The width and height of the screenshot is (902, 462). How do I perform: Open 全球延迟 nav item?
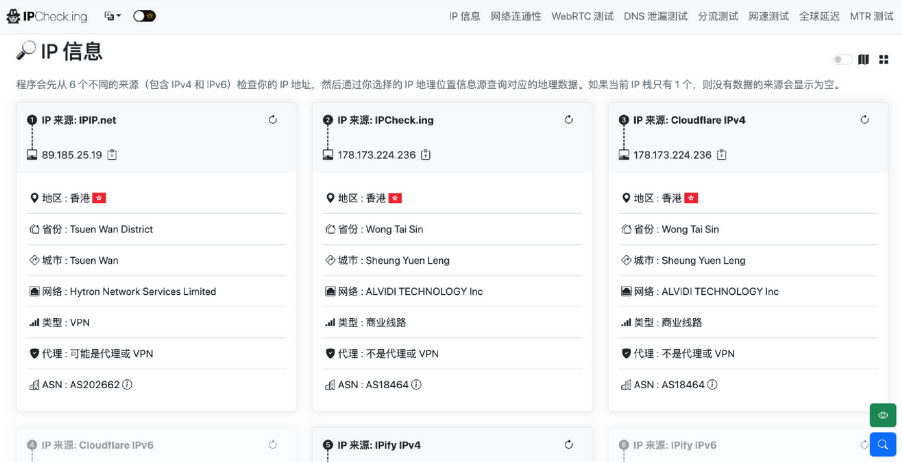click(x=819, y=16)
